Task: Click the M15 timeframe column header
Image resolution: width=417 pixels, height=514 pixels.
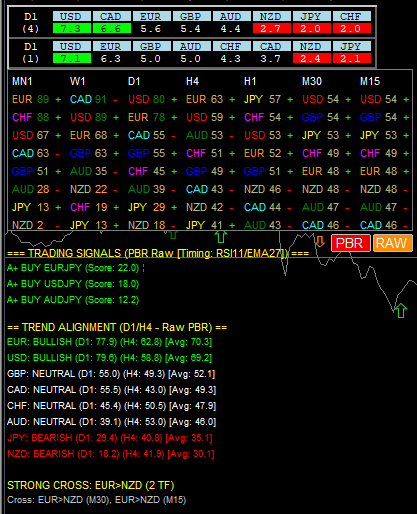Action: click(x=370, y=81)
